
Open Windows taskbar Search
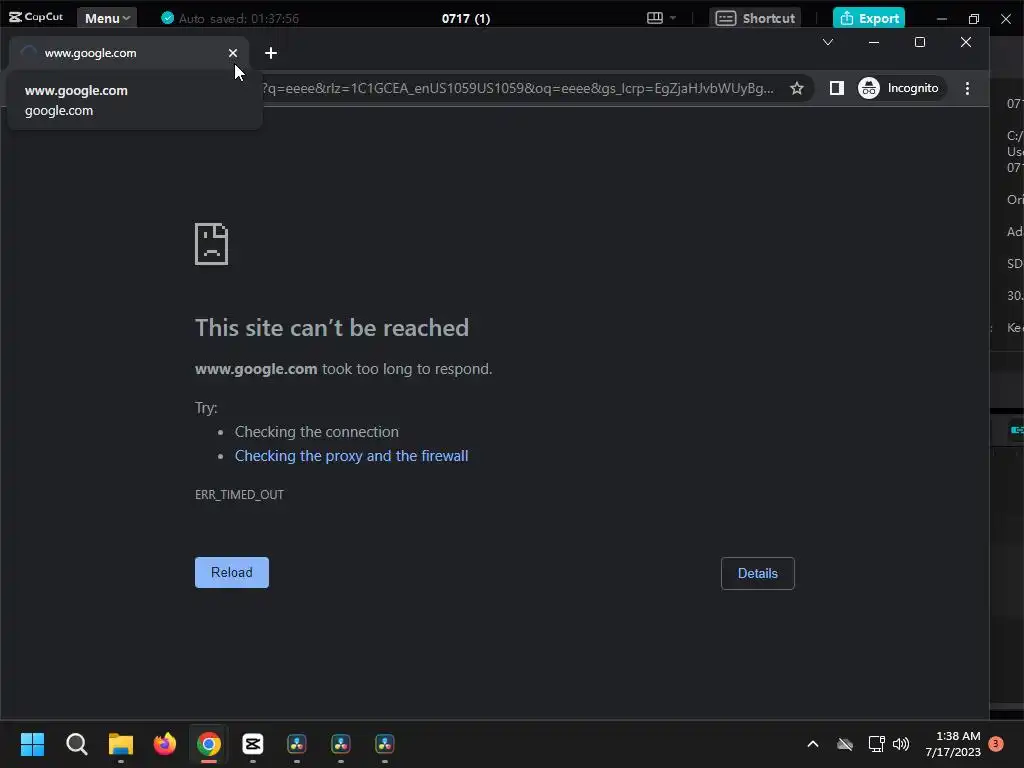point(76,744)
